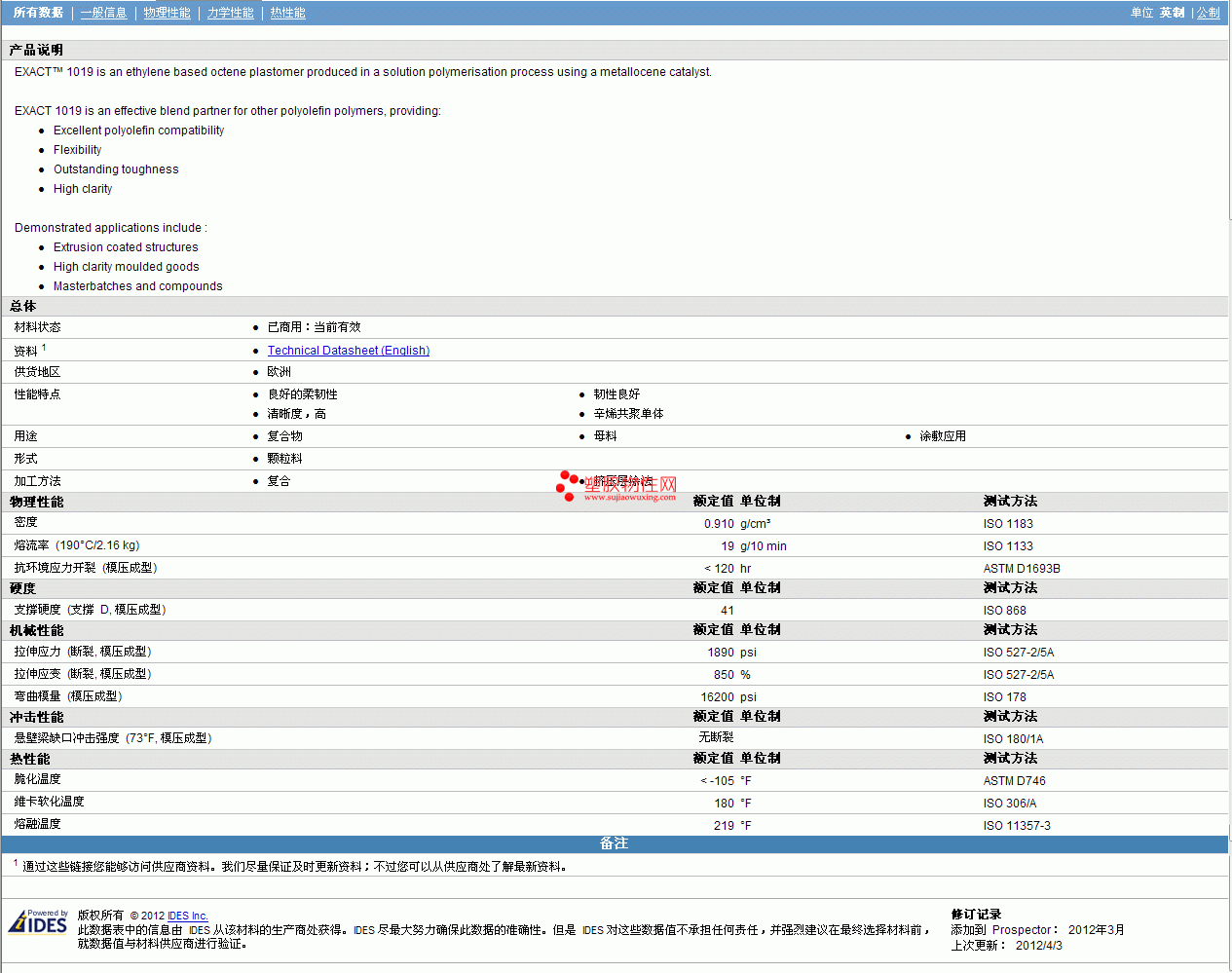Image resolution: width=1232 pixels, height=973 pixels.
Task: Click the ISO 11357-3 test method
Action: tap(1017, 826)
